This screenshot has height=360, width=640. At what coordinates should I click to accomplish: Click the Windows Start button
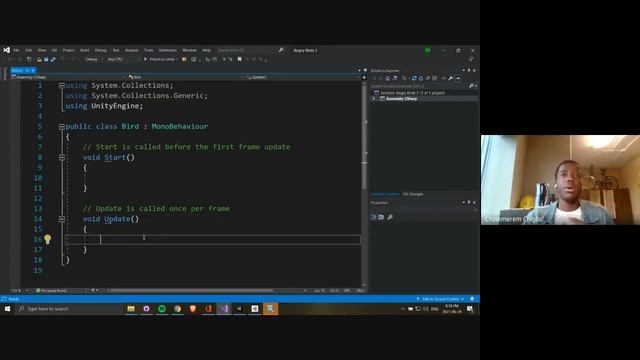[x=7, y=309]
